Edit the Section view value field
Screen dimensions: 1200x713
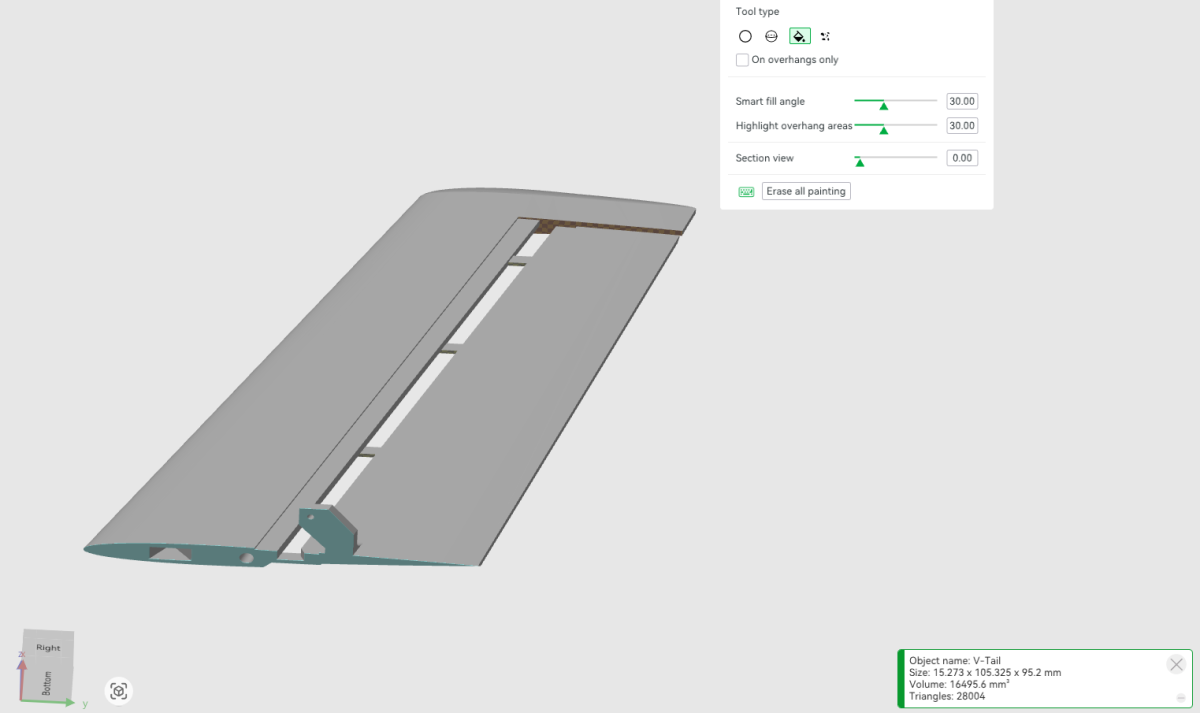point(962,158)
